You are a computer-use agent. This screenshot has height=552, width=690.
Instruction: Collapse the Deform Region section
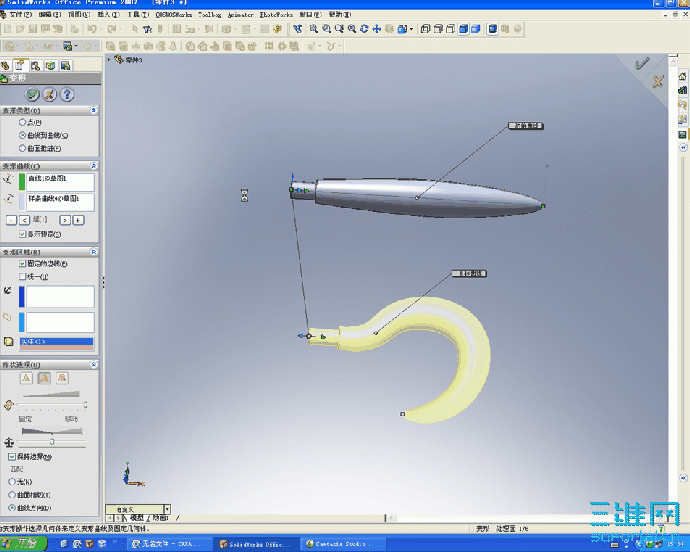(93, 251)
